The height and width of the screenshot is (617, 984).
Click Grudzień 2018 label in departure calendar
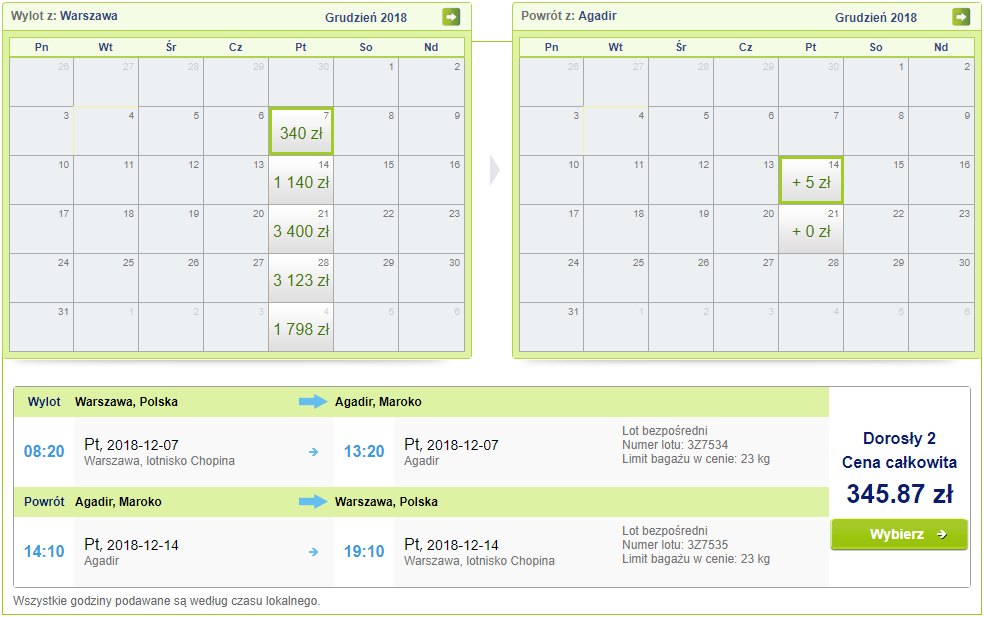(366, 18)
